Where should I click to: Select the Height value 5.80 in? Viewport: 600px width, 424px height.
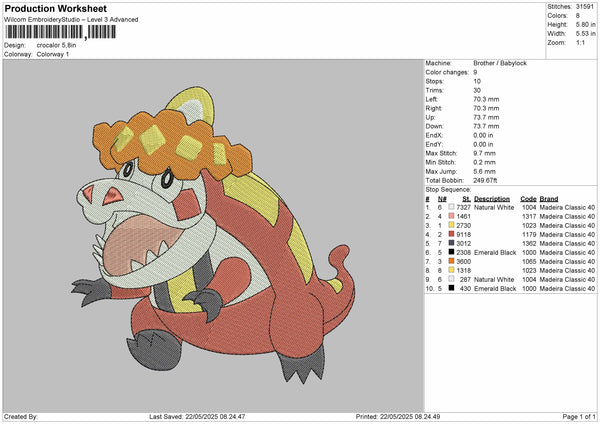[585, 24]
